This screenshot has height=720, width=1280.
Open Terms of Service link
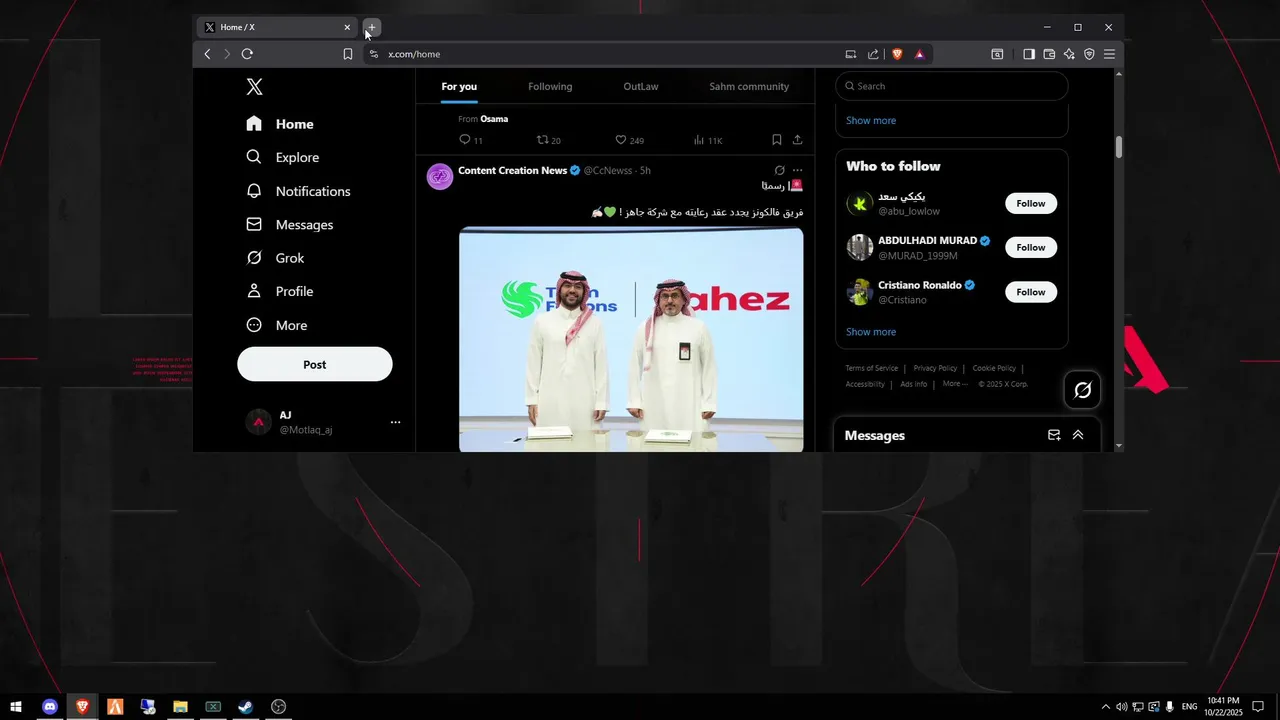872,368
